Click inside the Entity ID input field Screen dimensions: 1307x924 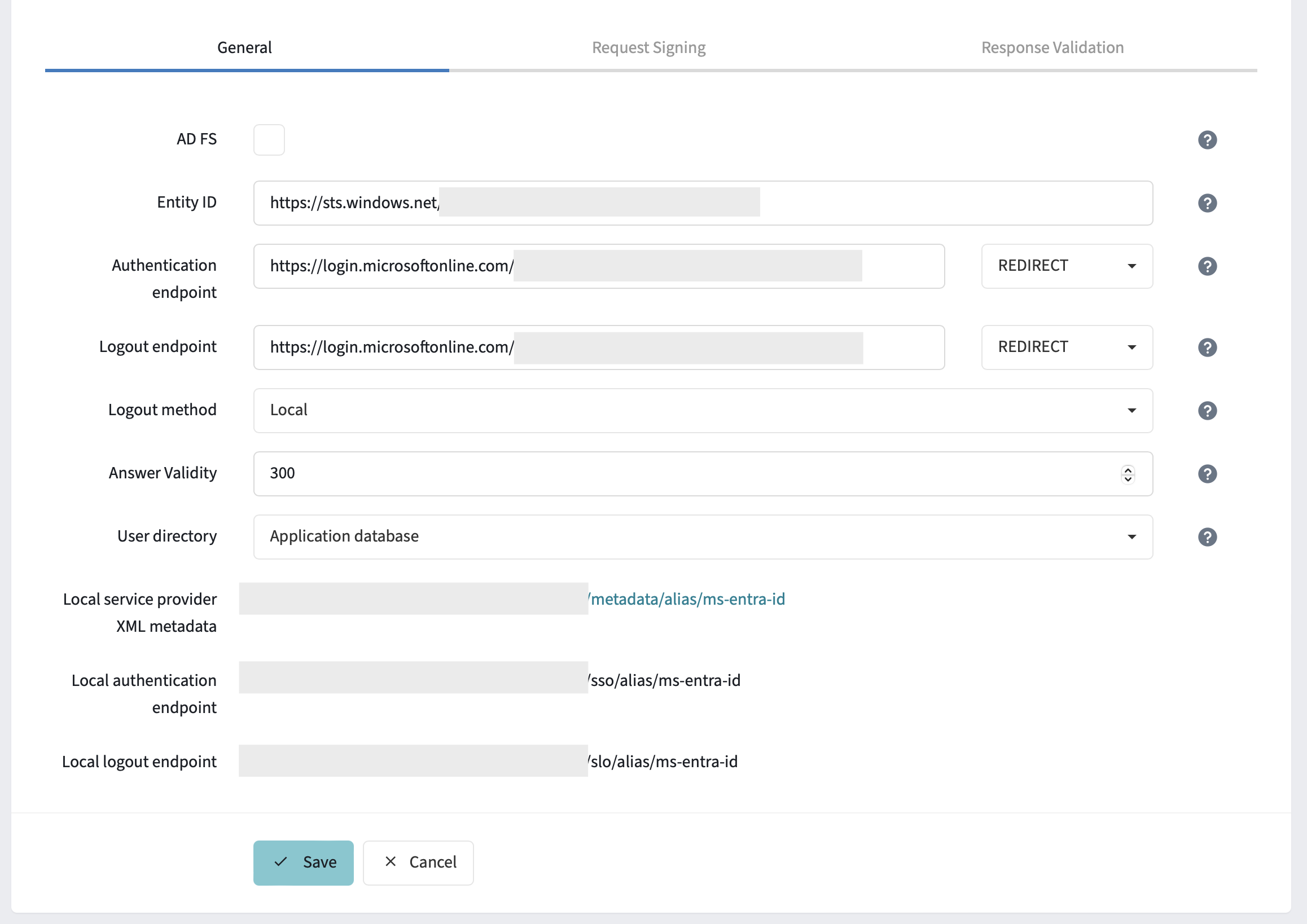point(626,203)
